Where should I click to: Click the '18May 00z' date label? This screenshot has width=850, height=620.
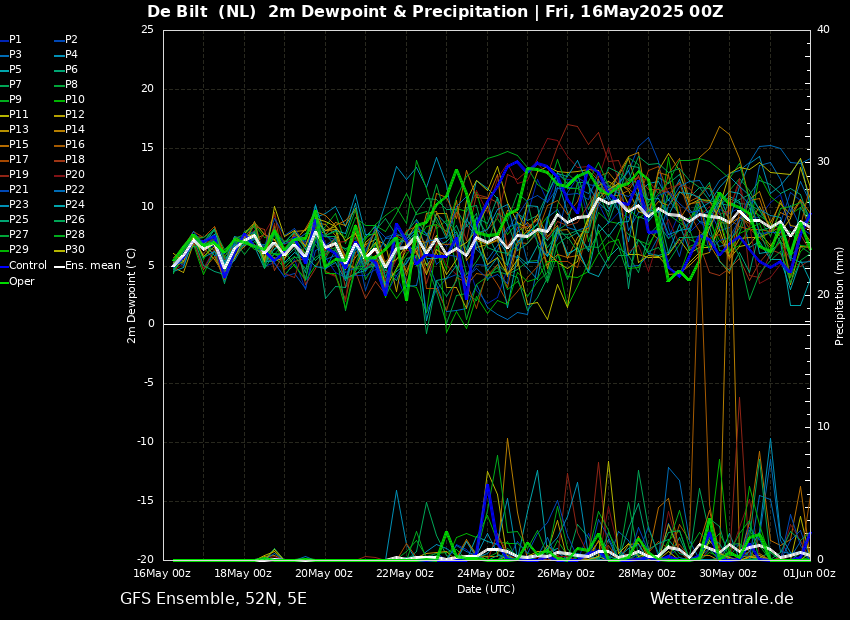pyautogui.click(x=244, y=573)
